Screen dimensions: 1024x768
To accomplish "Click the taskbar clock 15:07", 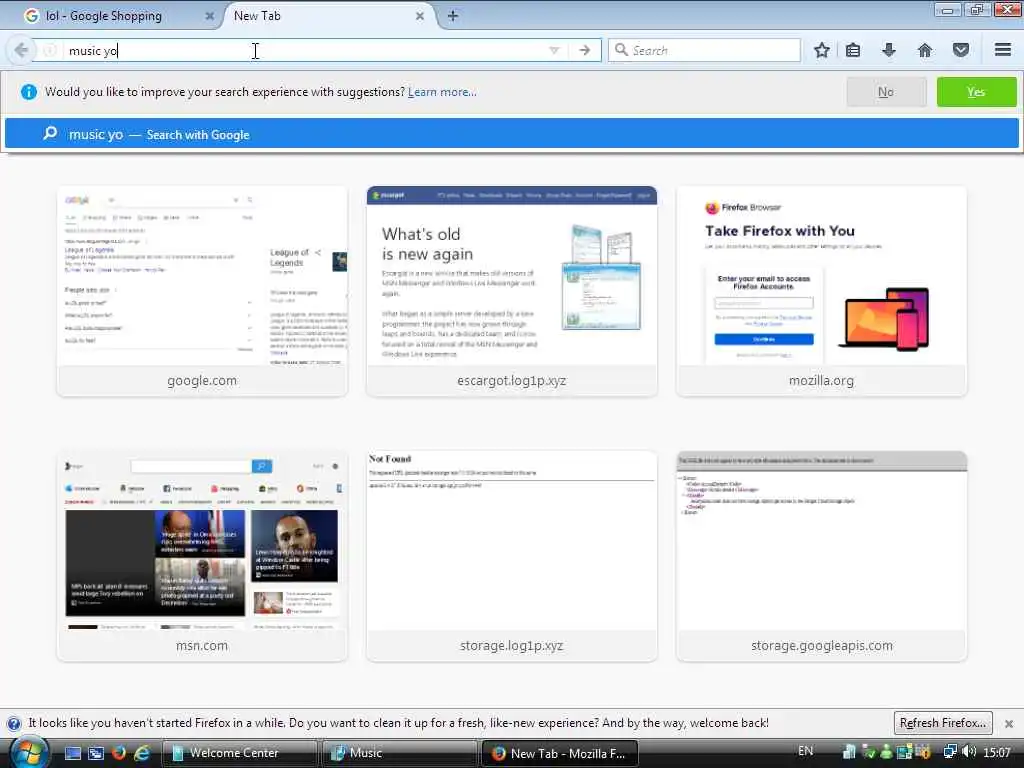I will [997, 752].
